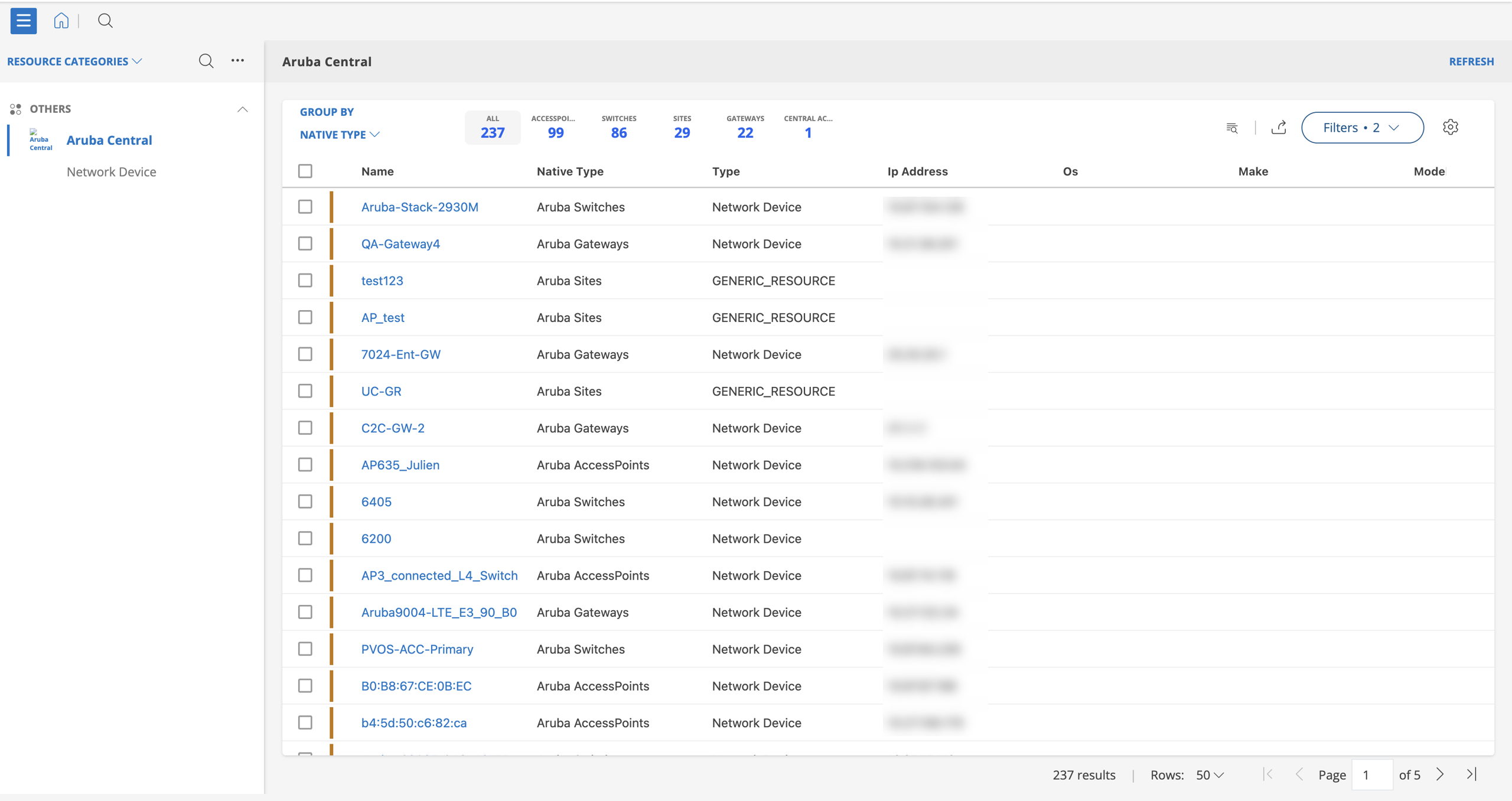This screenshot has width=1512, height=801.
Task: Open the Aruba9004-LTE_E3_90_B0 link
Action: pos(439,612)
